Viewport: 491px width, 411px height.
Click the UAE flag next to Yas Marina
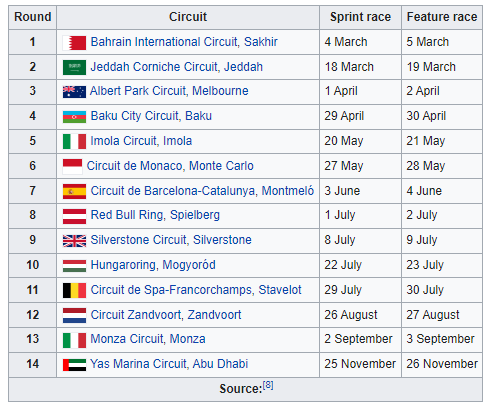(x=74, y=365)
